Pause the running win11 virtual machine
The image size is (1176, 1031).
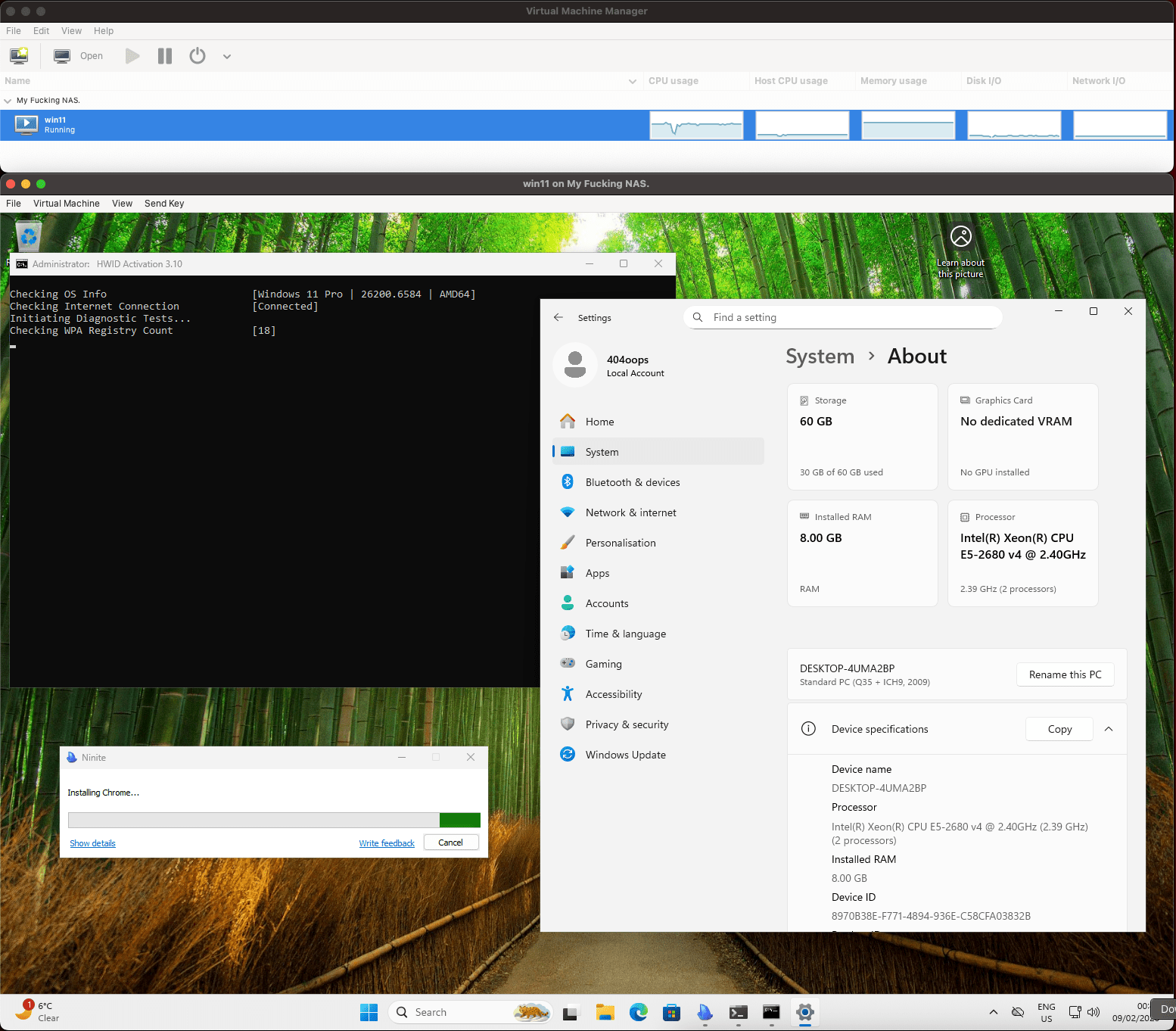(x=165, y=56)
